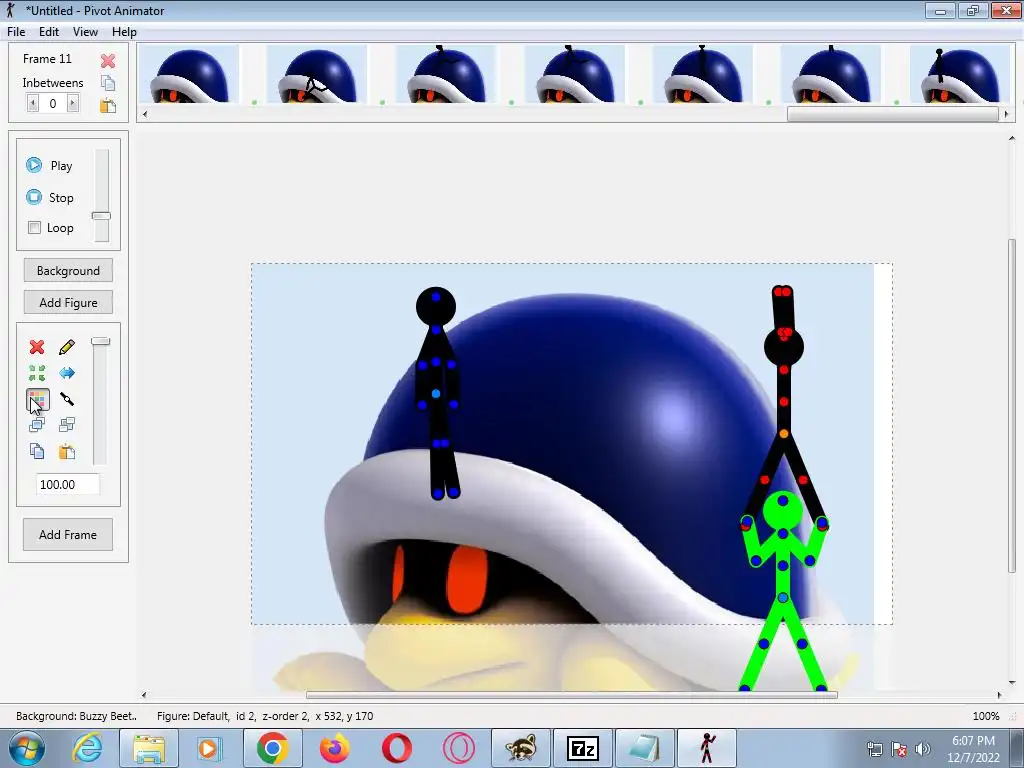Click the Background: Buzzy Beet.. status text

point(76,716)
